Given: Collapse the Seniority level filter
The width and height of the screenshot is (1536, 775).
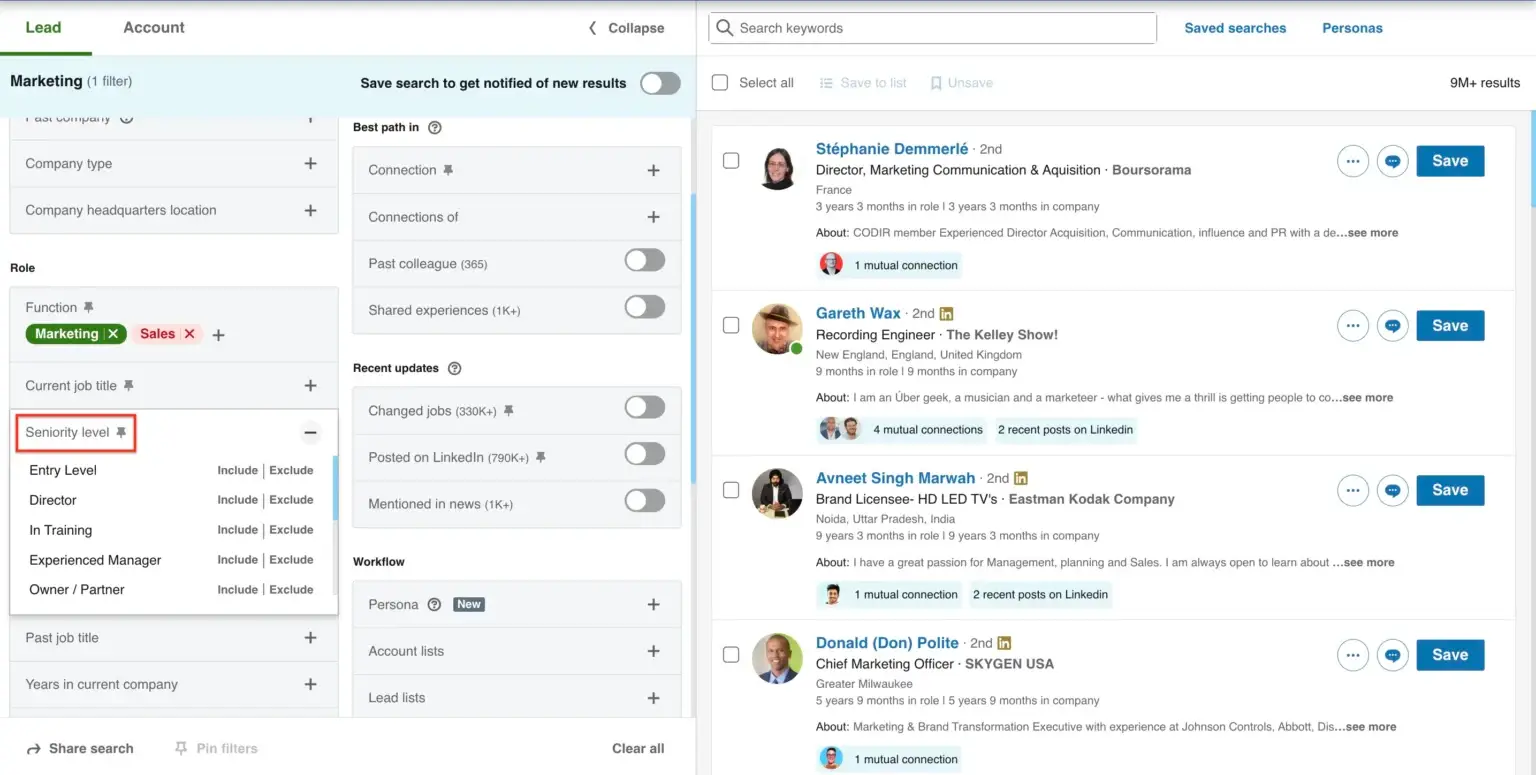Looking at the screenshot, I should [310, 433].
